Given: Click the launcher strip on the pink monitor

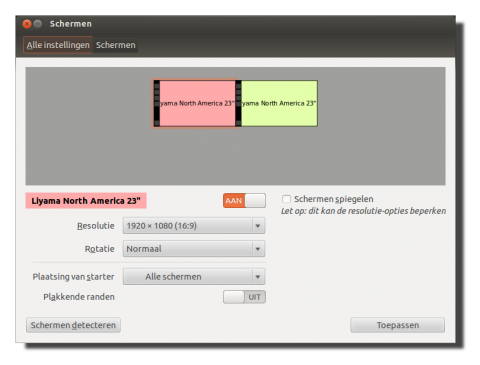Looking at the screenshot, I should point(157,103).
